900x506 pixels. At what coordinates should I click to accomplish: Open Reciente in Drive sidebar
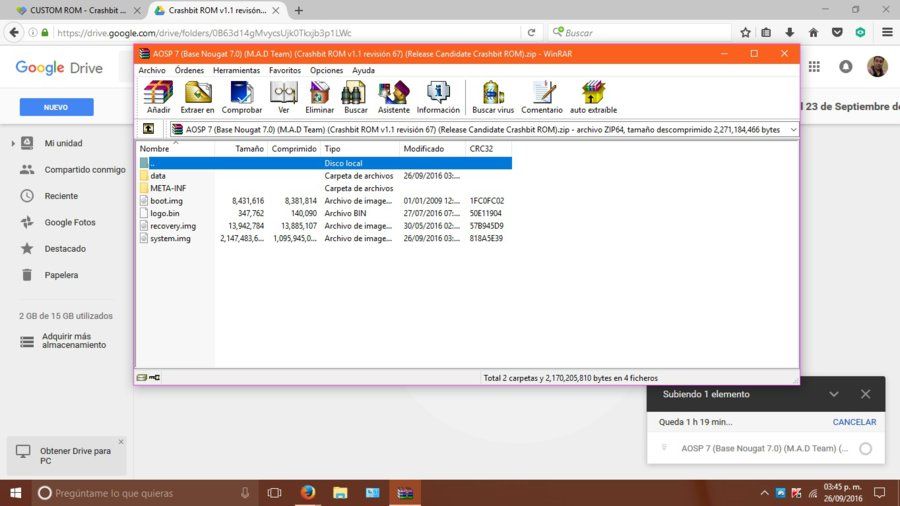pos(61,196)
